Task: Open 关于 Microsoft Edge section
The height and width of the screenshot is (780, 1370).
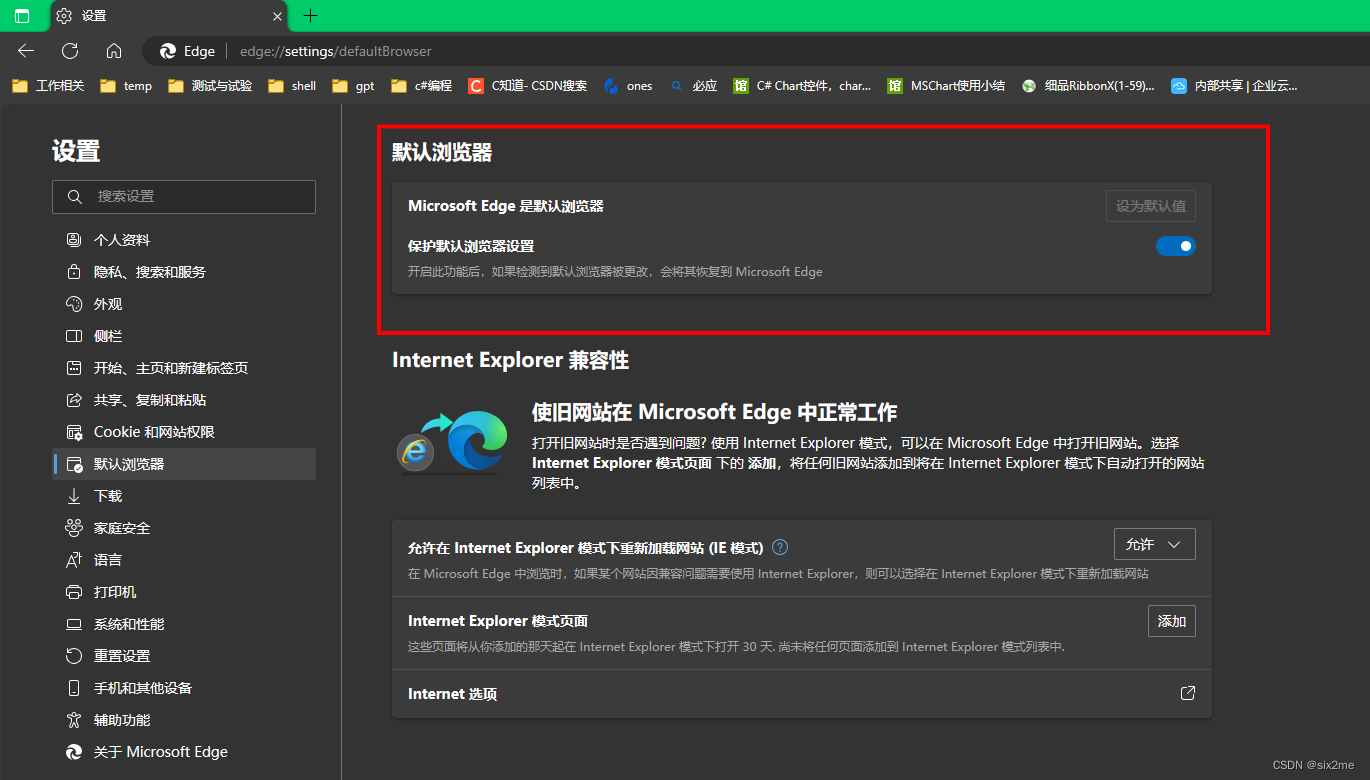Action: pyautogui.click(x=184, y=752)
